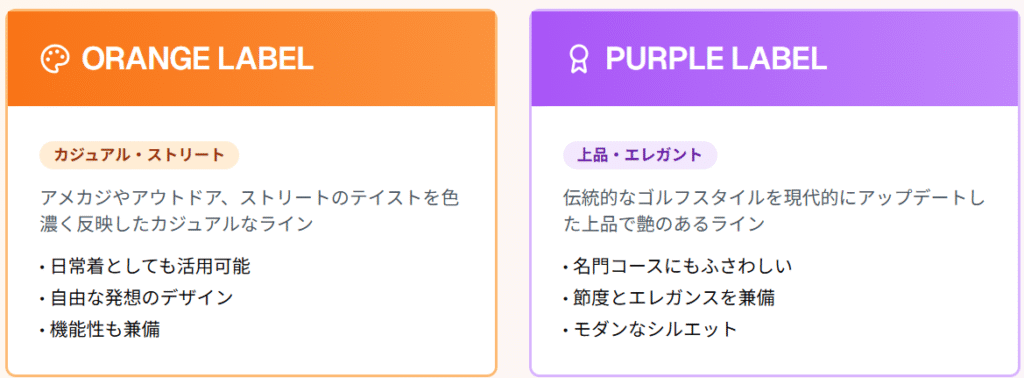Click the カジュアル・ストリート tag badge
This screenshot has height=378, width=1024.
click(x=139, y=155)
